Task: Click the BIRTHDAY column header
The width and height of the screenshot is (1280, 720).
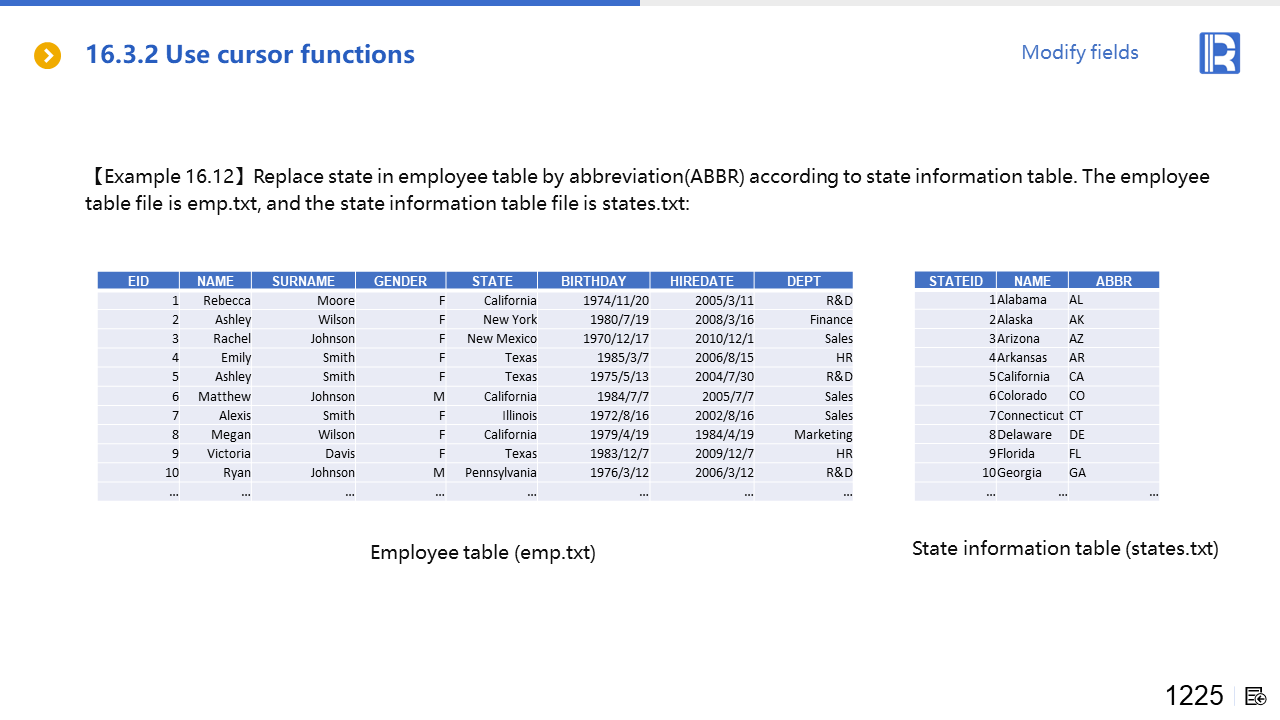Action: pyautogui.click(x=593, y=281)
